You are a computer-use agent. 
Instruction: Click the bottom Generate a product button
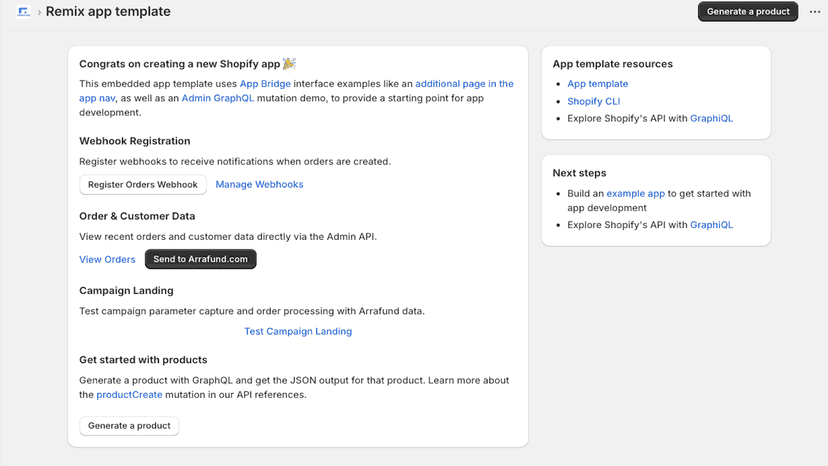[x=129, y=426]
